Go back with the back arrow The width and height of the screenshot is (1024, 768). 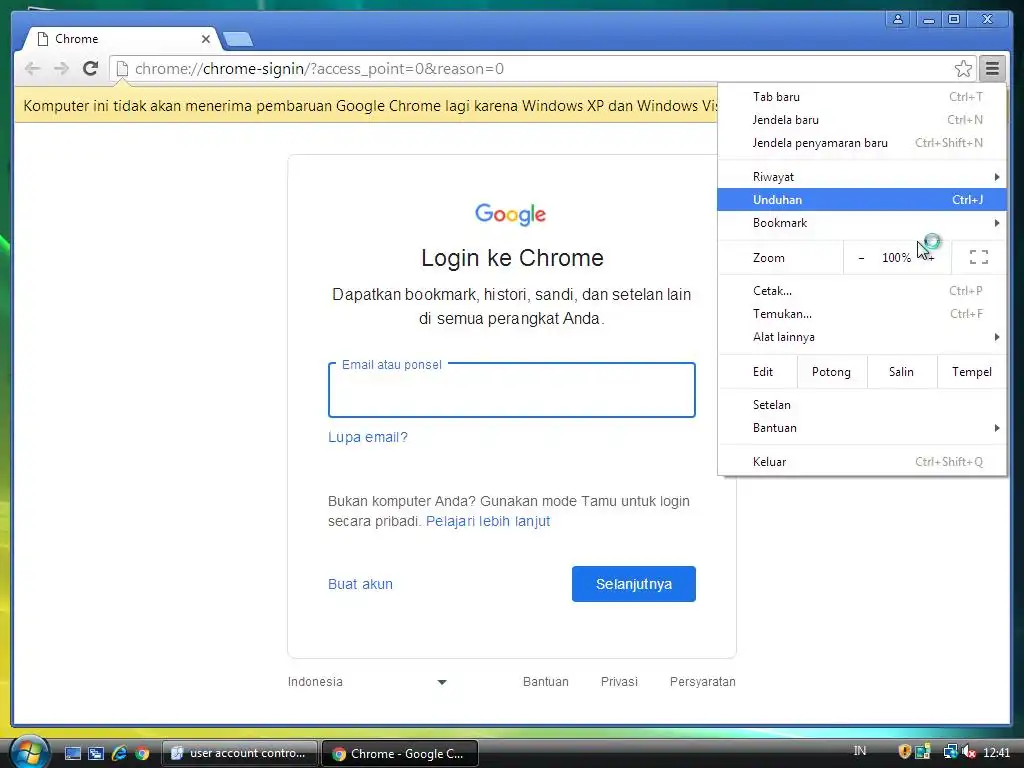coord(32,68)
